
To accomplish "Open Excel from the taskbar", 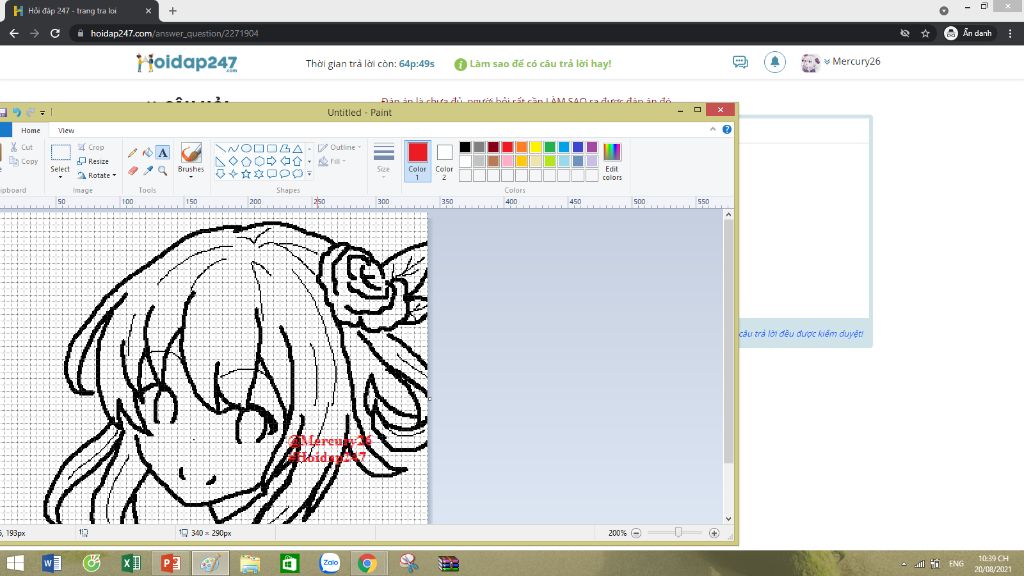I will (x=131, y=563).
